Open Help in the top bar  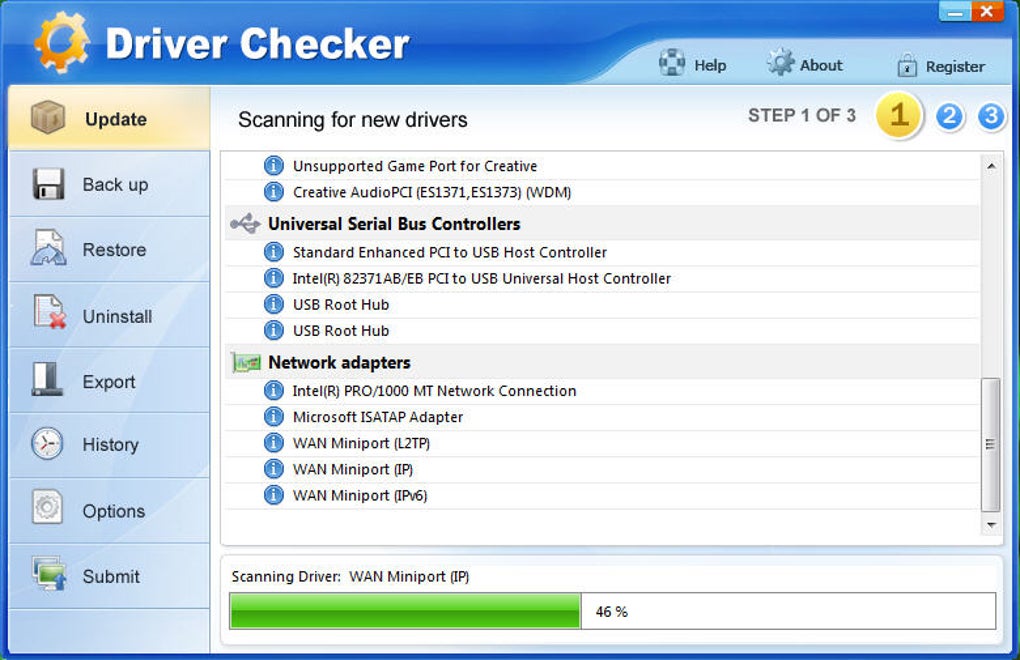click(x=710, y=65)
